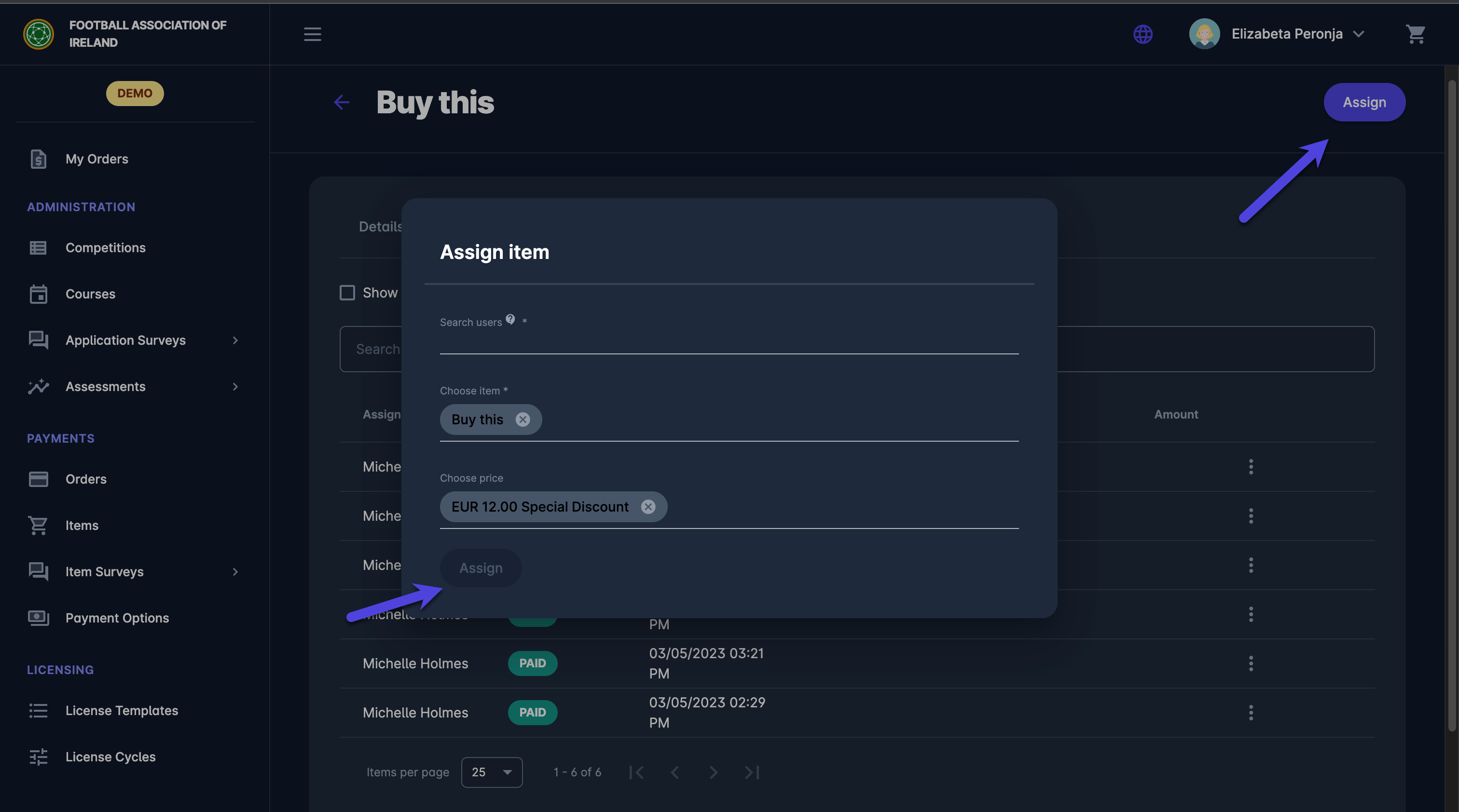Expand the Application Surveys submenu
The width and height of the screenshot is (1459, 812).
click(x=235, y=340)
